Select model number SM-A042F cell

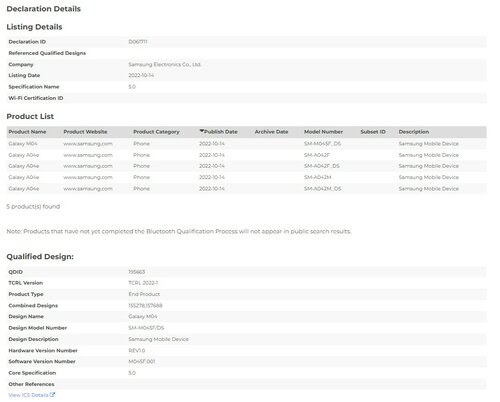(x=317, y=155)
